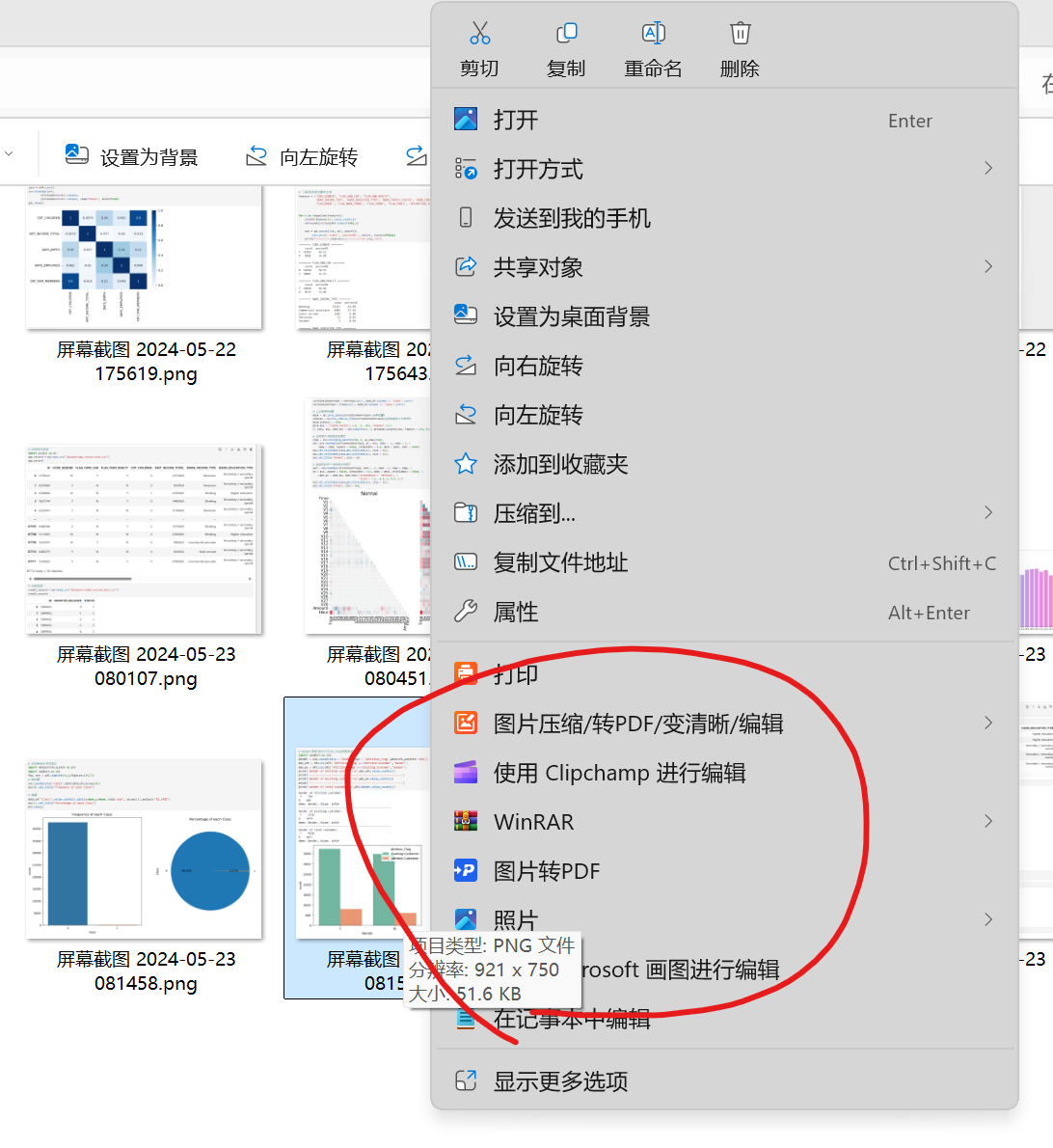
Task: Click the Delete (删除) trash icon
Action: tap(740, 33)
